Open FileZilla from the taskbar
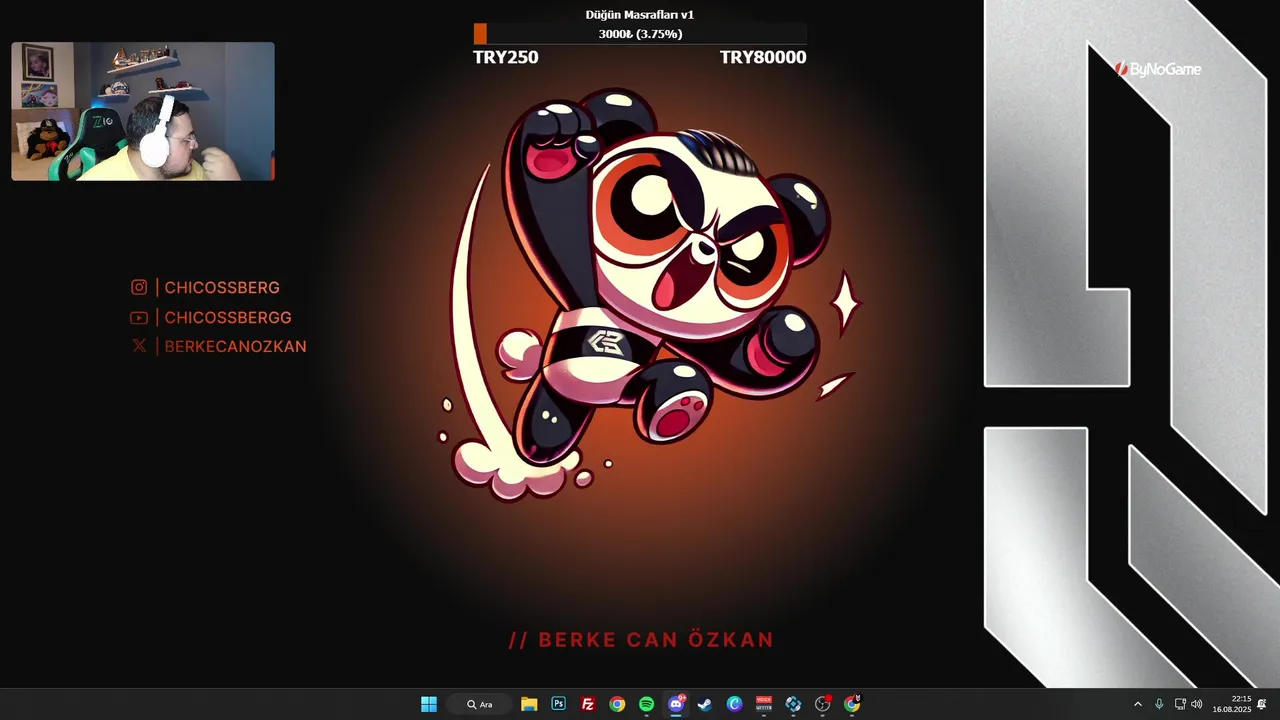 point(588,704)
